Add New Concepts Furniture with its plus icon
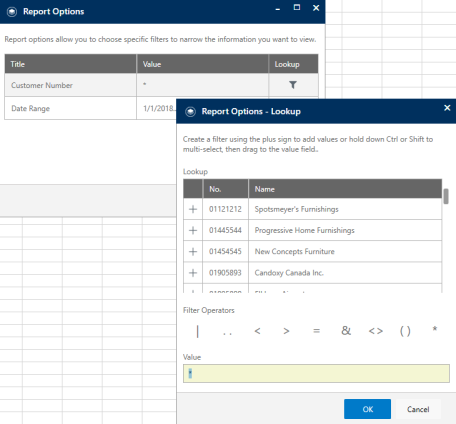 pos(193,252)
